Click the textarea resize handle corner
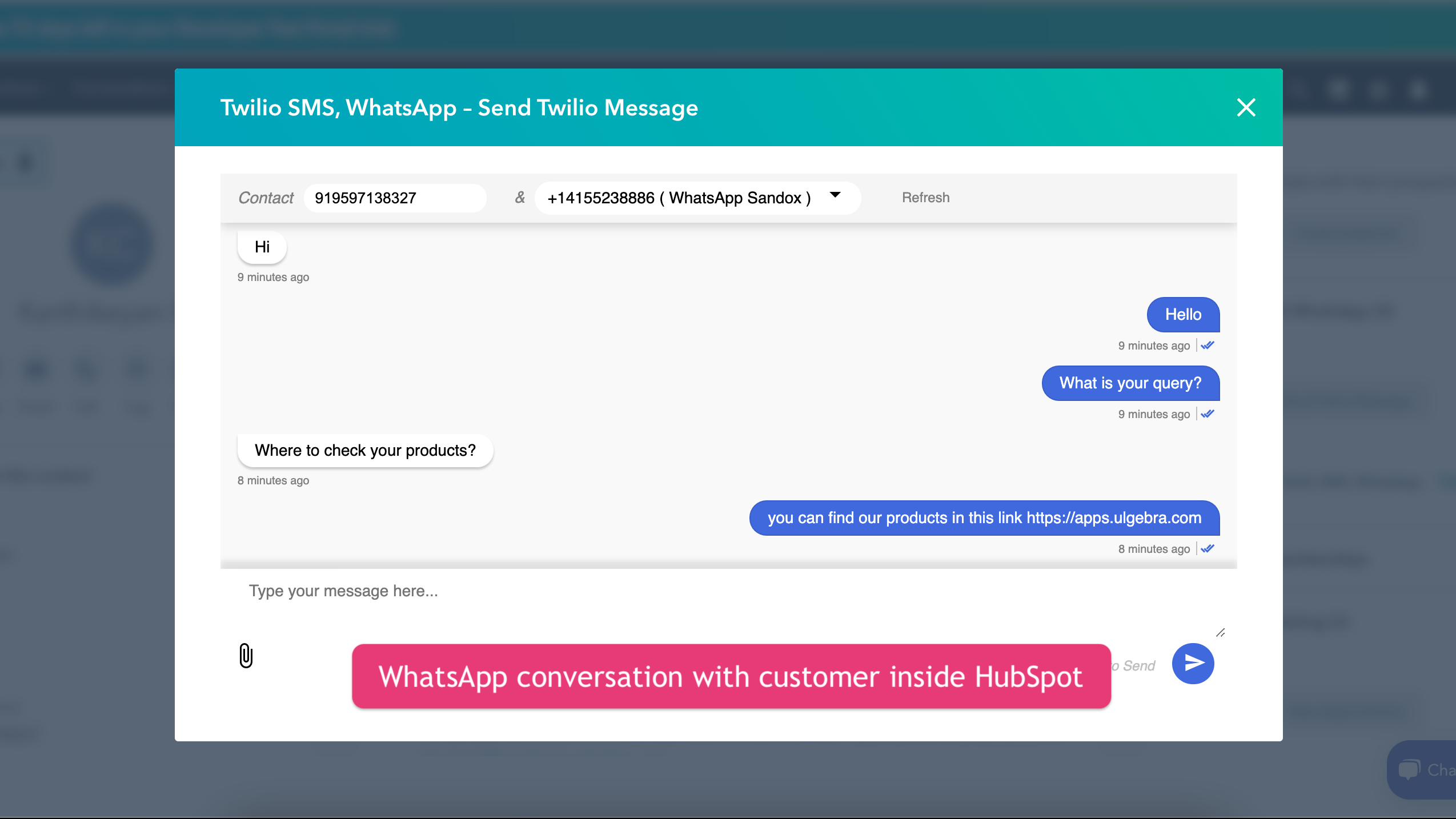Screen dimensions: 1456x819 tap(1220, 632)
